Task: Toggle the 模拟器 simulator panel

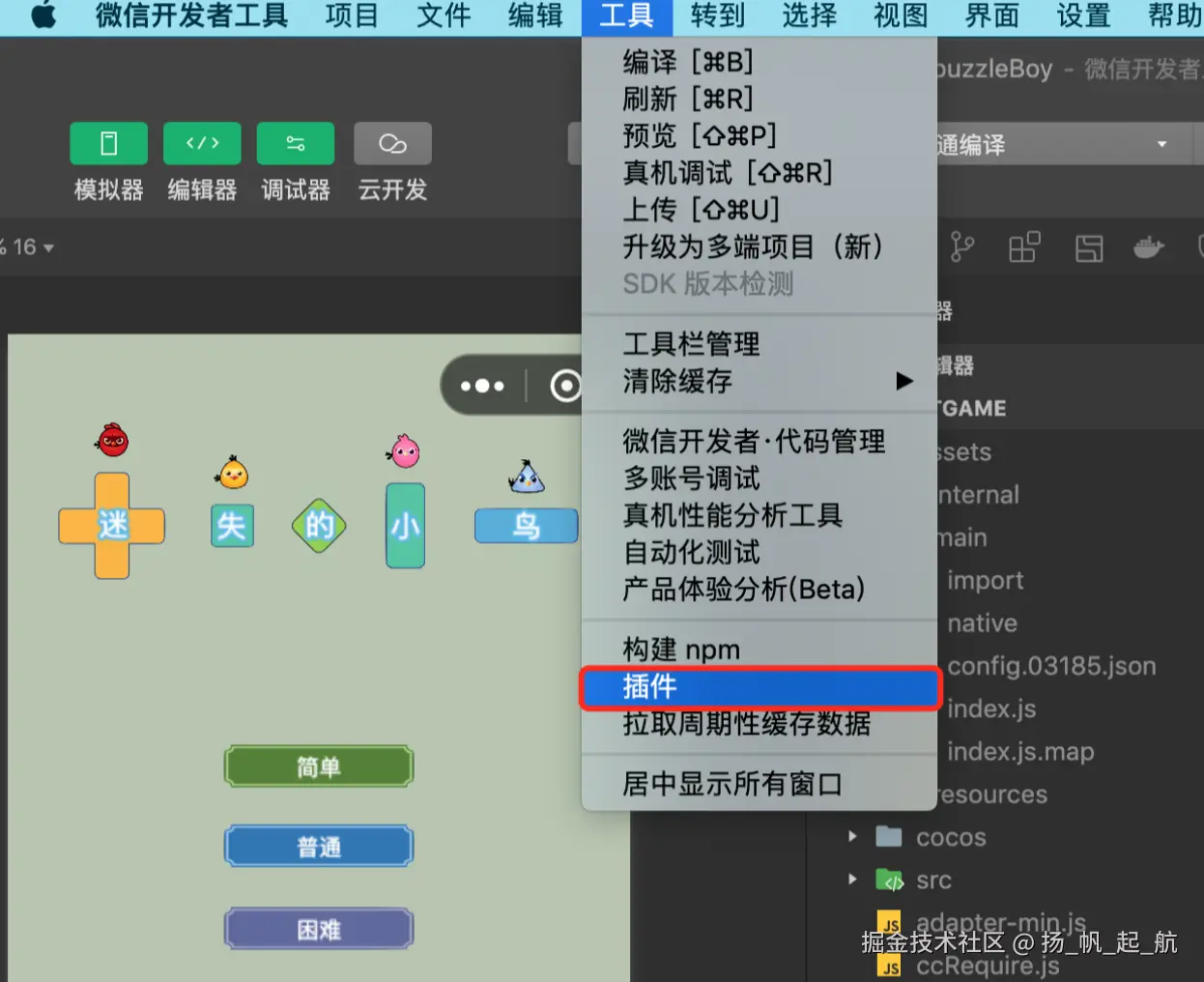Action: click(x=108, y=144)
